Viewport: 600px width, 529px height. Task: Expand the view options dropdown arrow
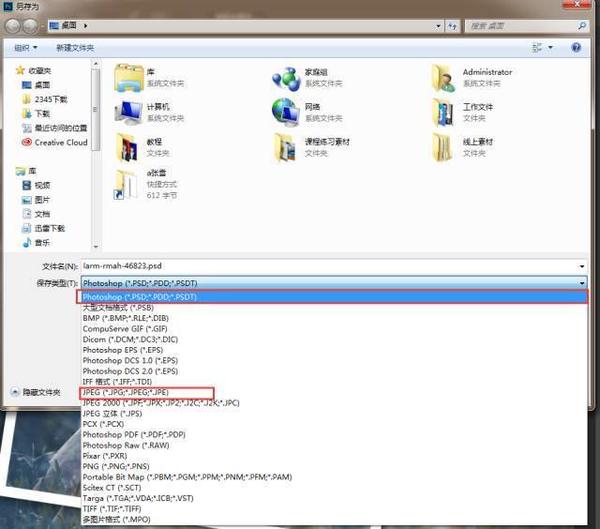click(550, 47)
